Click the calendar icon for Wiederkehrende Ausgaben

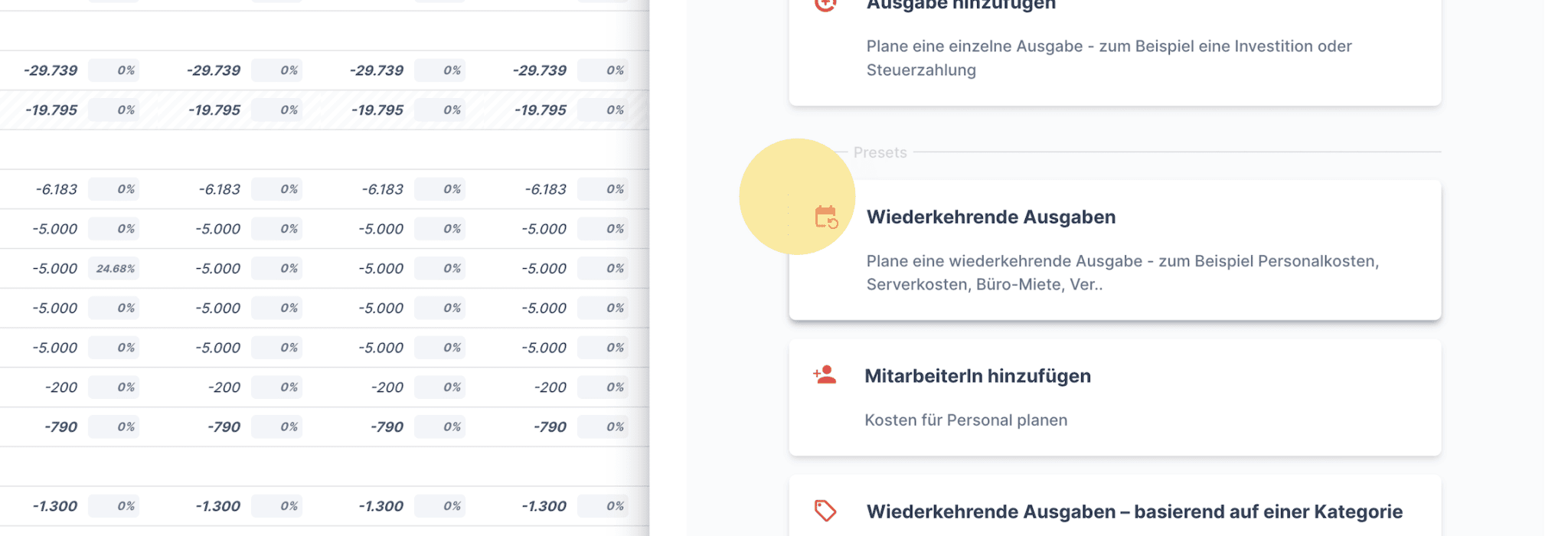tap(825, 217)
